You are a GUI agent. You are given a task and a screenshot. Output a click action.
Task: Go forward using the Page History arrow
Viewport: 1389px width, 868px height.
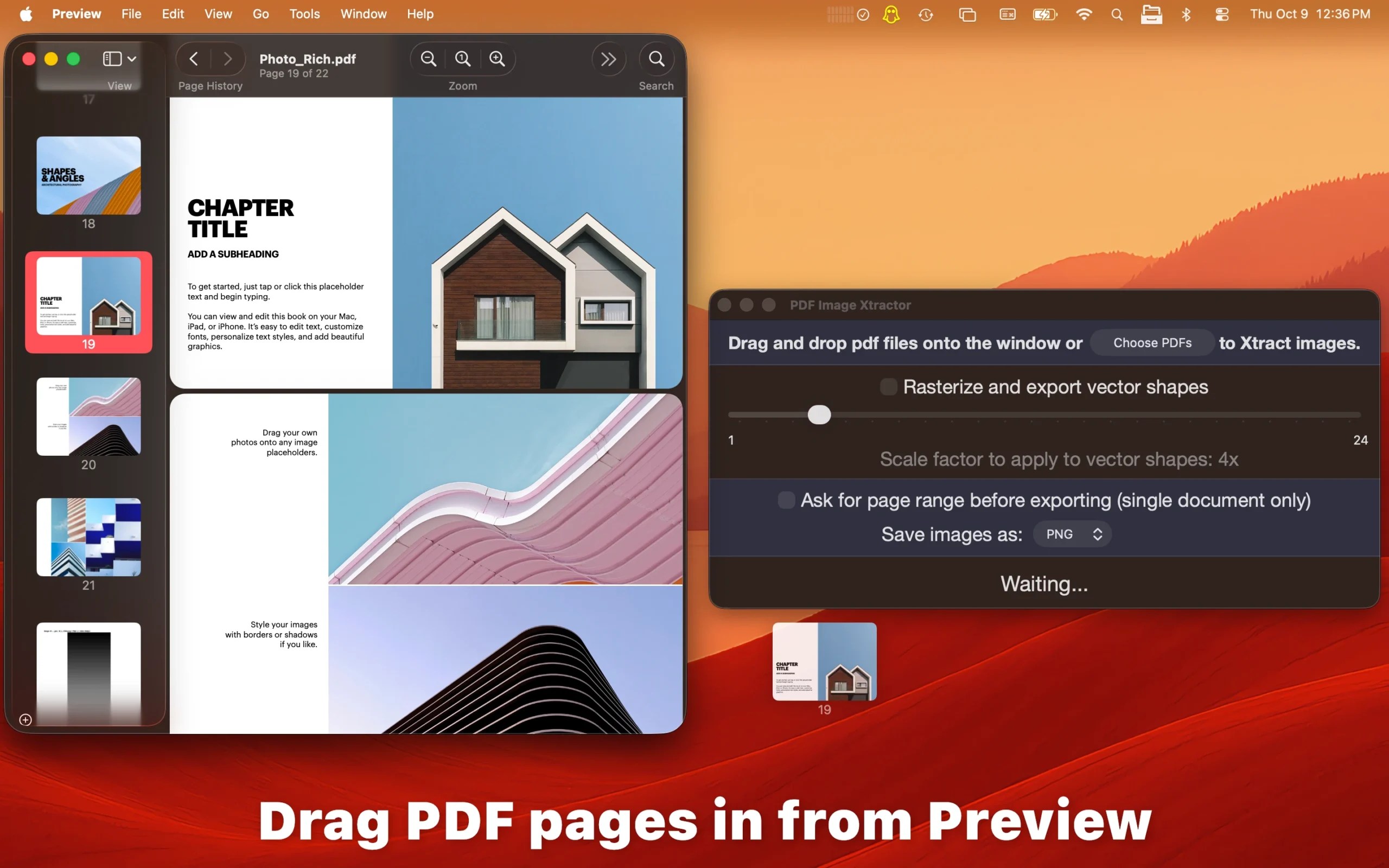click(x=228, y=59)
